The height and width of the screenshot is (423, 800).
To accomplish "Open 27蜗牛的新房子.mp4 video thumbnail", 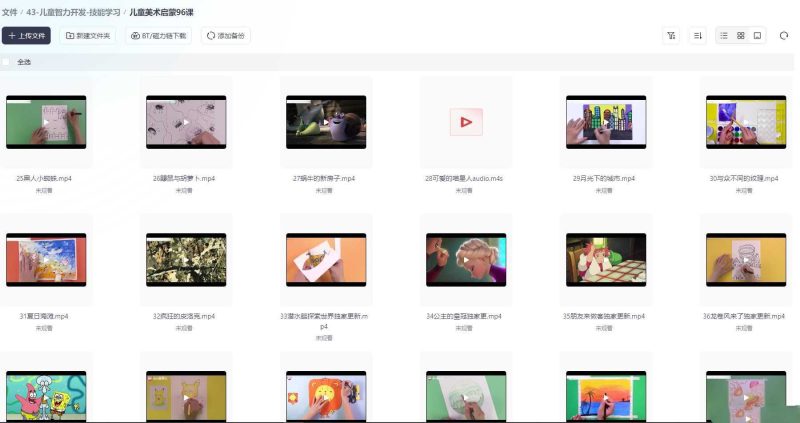I will click(325, 121).
